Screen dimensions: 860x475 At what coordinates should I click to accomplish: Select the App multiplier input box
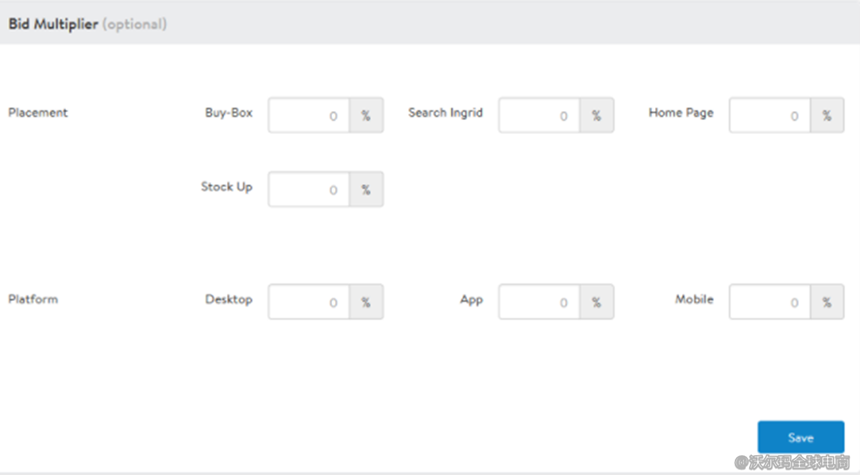(x=539, y=302)
